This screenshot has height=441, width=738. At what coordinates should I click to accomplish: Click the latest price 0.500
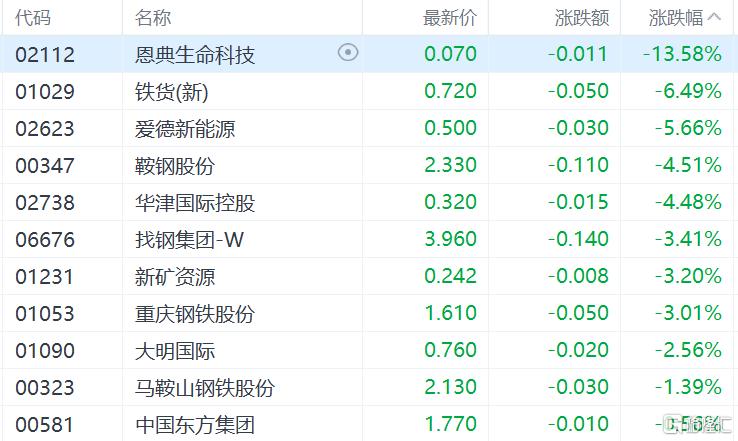(450, 128)
